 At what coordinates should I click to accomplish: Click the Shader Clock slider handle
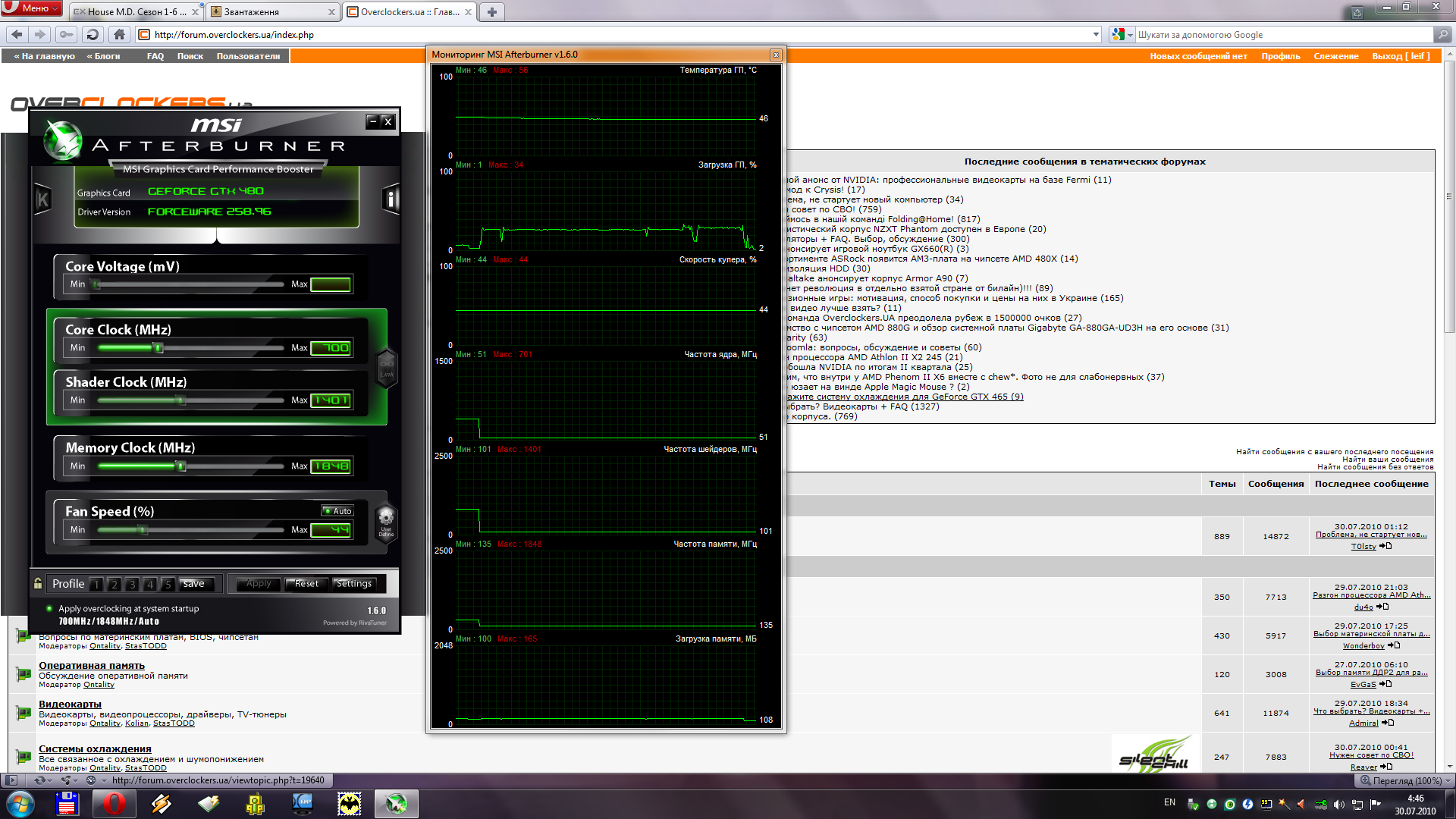click(x=180, y=400)
